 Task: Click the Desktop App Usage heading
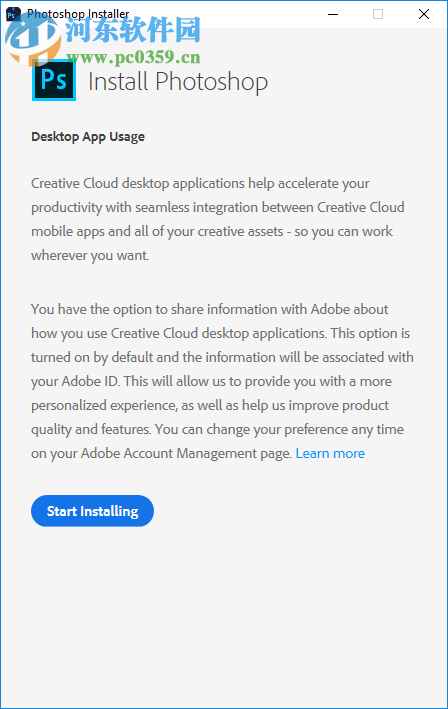point(88,137)
